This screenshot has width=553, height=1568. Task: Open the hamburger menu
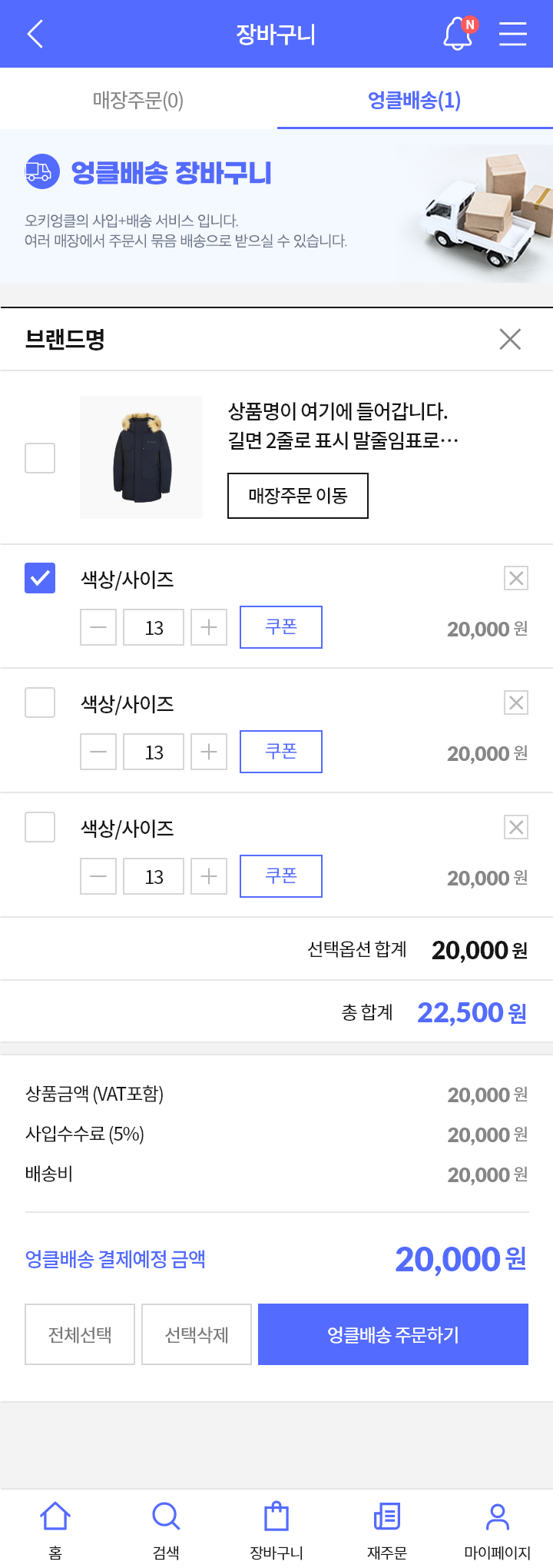512,34
